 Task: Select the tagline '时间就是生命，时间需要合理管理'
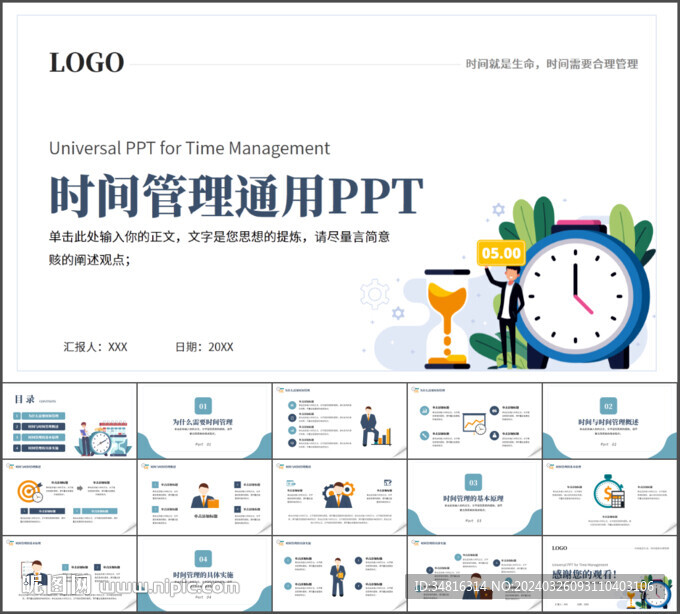pos(552,64)
